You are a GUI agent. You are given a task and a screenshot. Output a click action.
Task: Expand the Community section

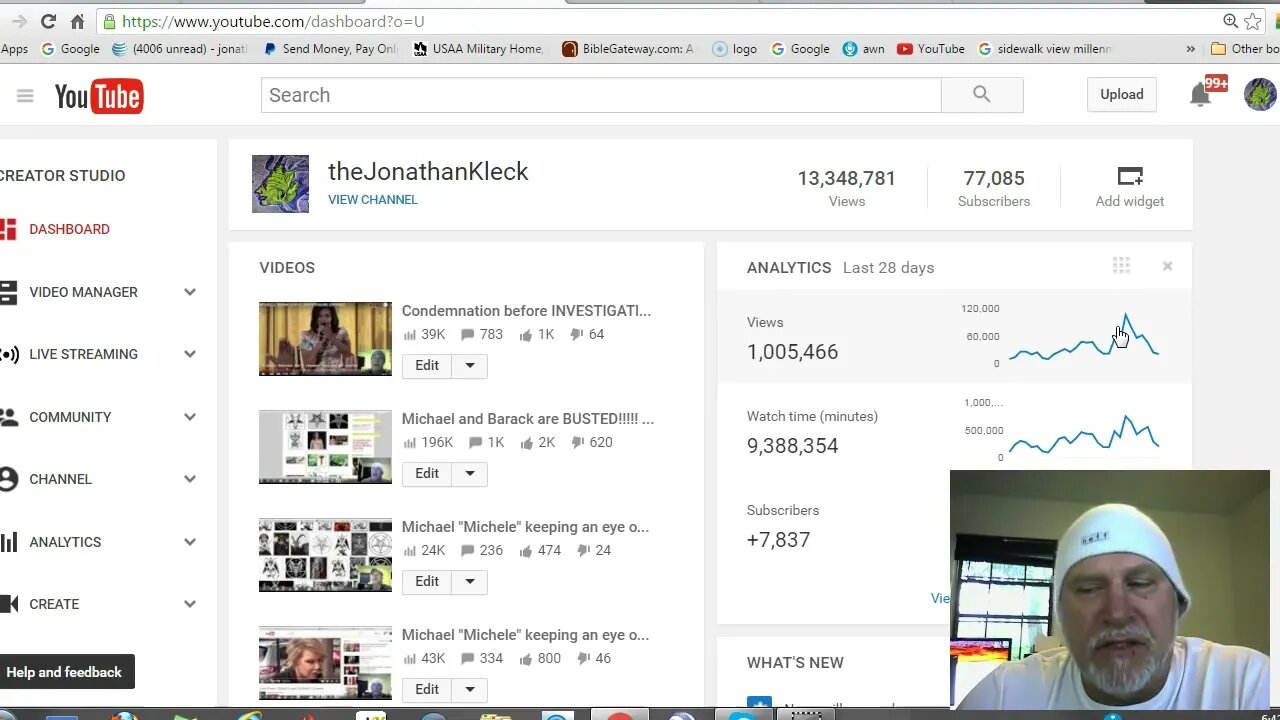(190, 417)
